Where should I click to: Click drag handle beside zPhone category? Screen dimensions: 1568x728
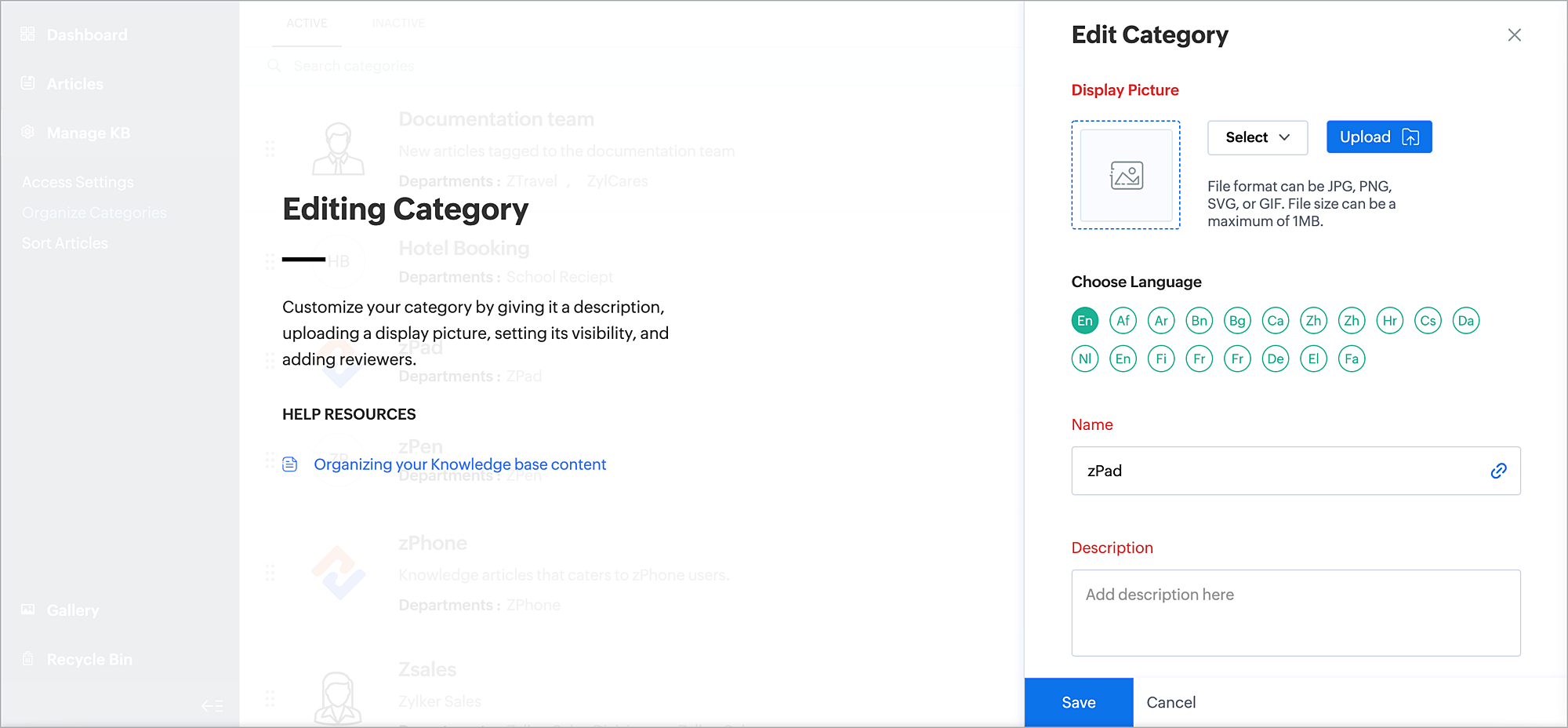coord(270,573)
